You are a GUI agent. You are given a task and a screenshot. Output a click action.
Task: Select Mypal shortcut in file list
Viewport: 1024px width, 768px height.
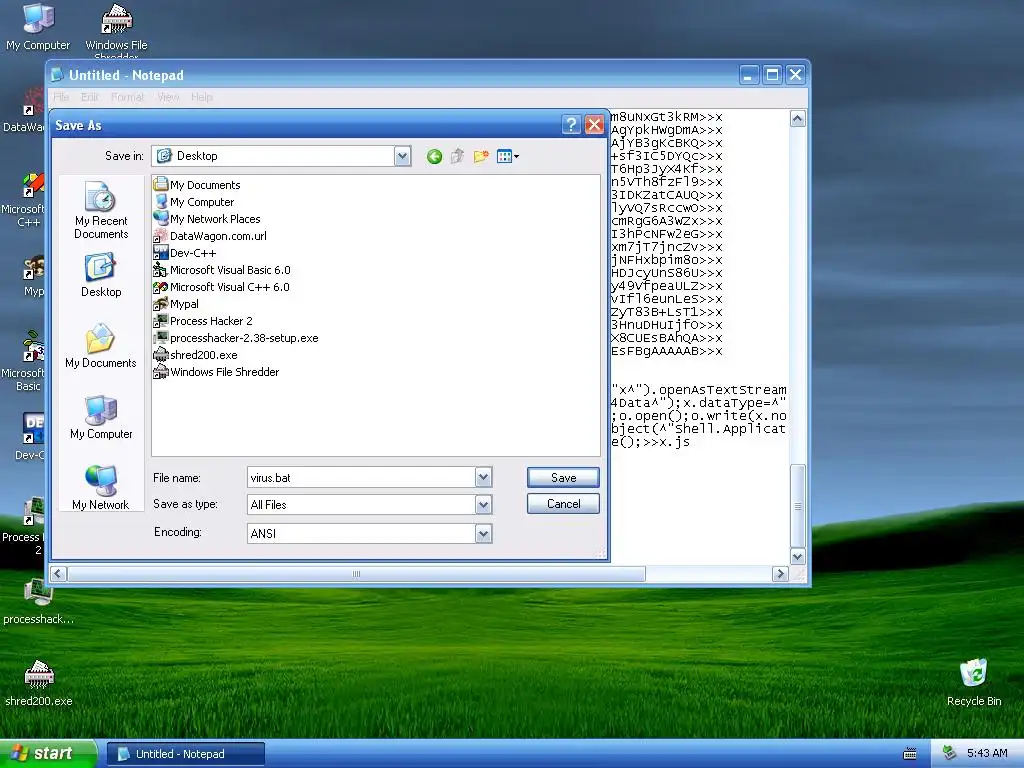176,304
